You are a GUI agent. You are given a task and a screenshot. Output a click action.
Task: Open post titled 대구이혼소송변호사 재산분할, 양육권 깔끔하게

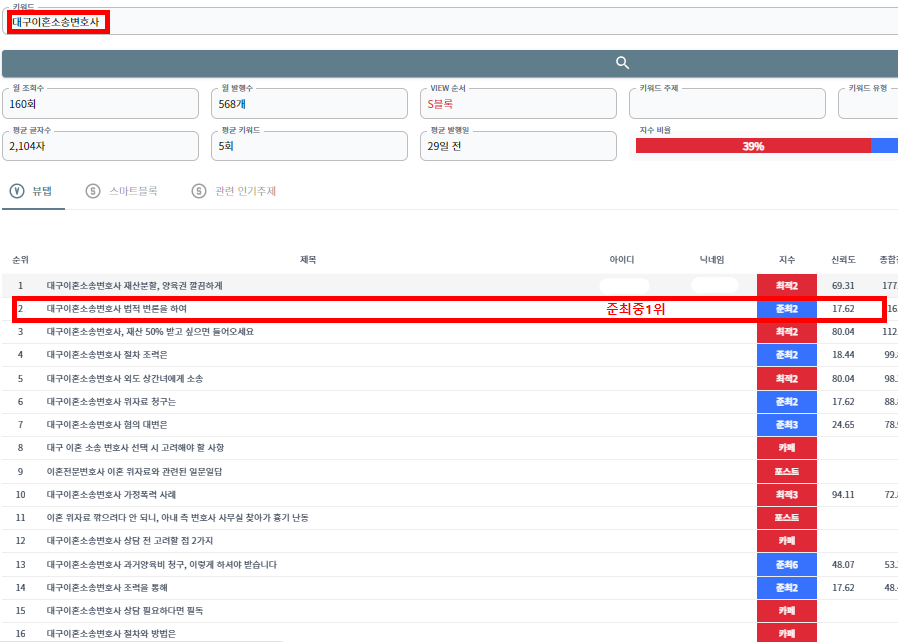(x=134, y=286)
